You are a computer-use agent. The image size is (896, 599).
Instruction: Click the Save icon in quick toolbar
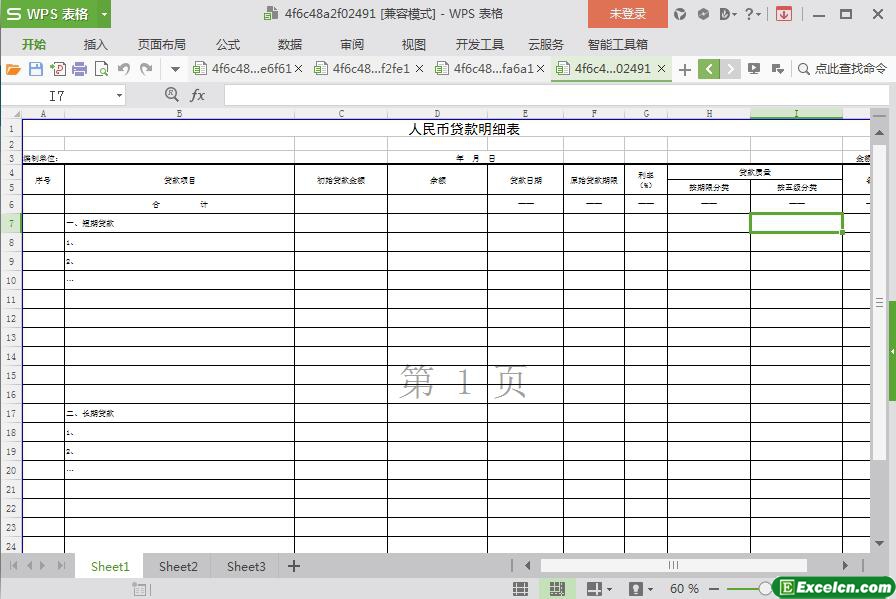(35, 69)
